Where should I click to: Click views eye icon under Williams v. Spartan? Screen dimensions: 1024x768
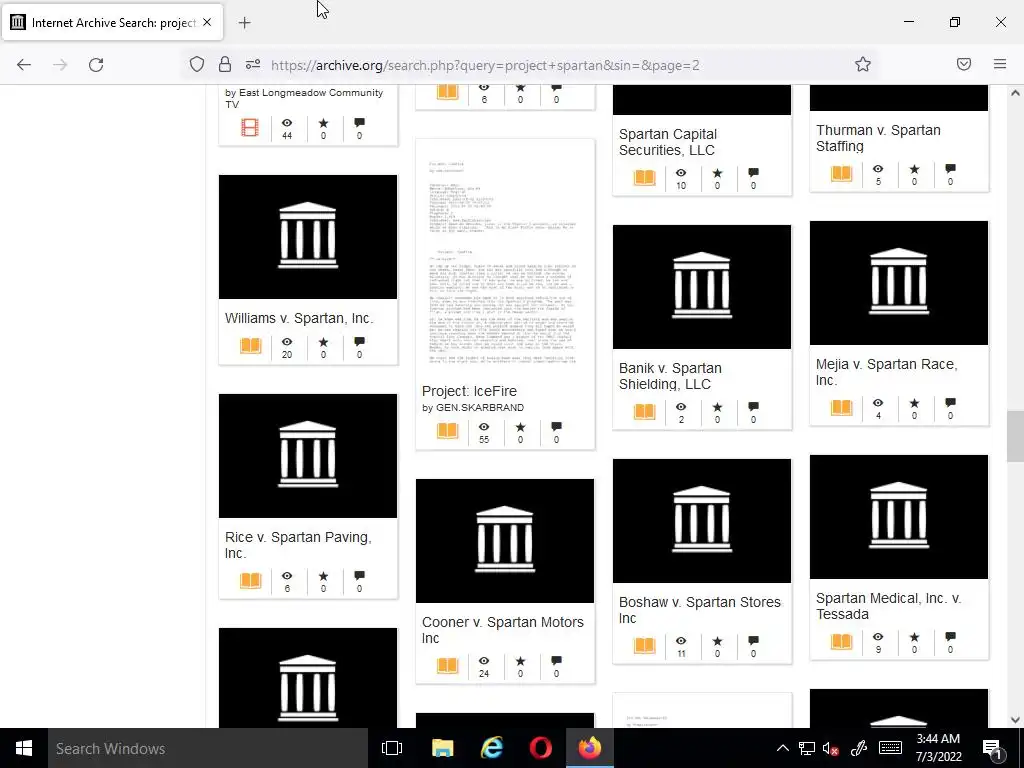[x=287, y=342]
